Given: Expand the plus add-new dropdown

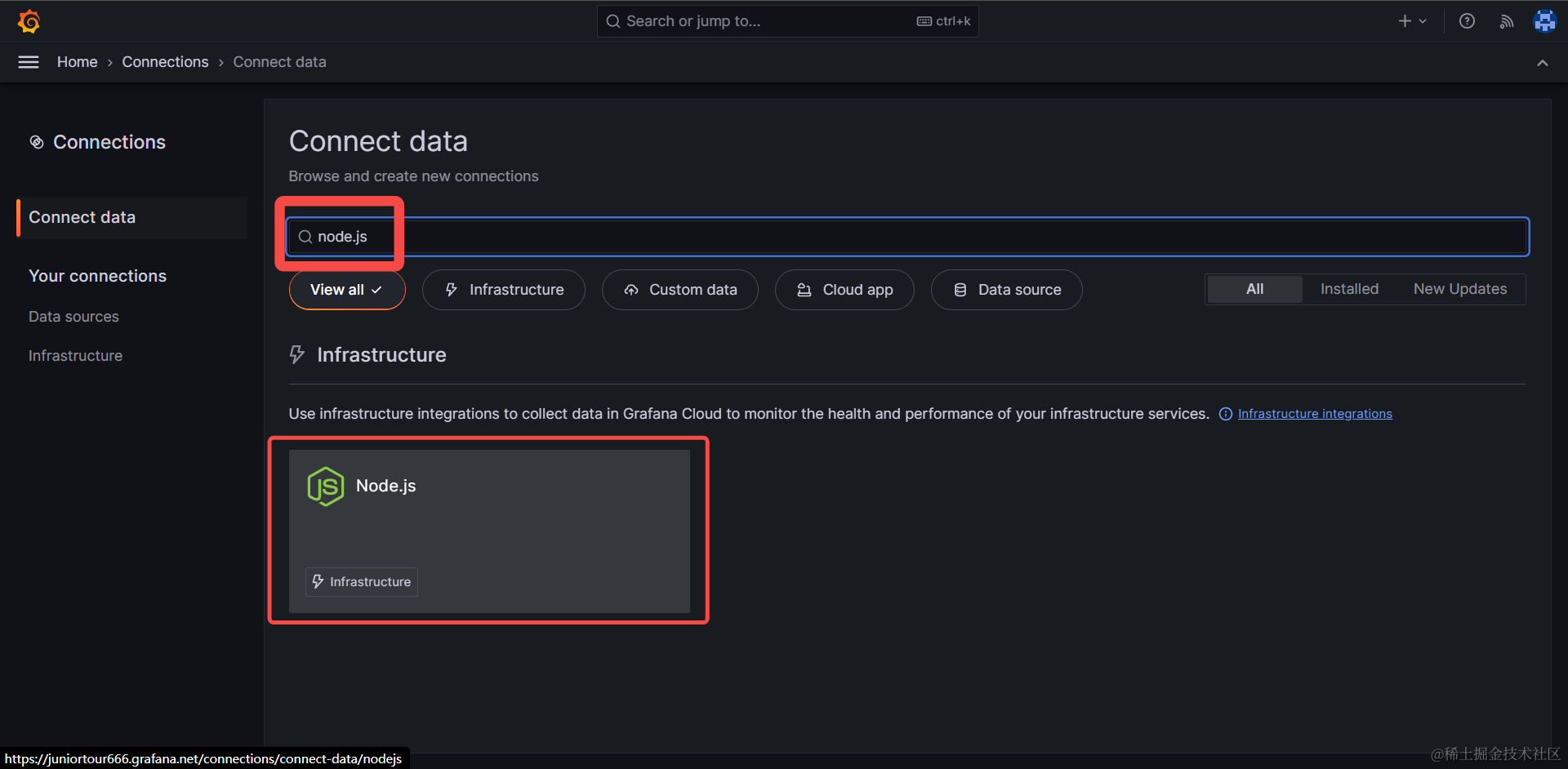Looking at the screenshot, I should click(1411, 21).
